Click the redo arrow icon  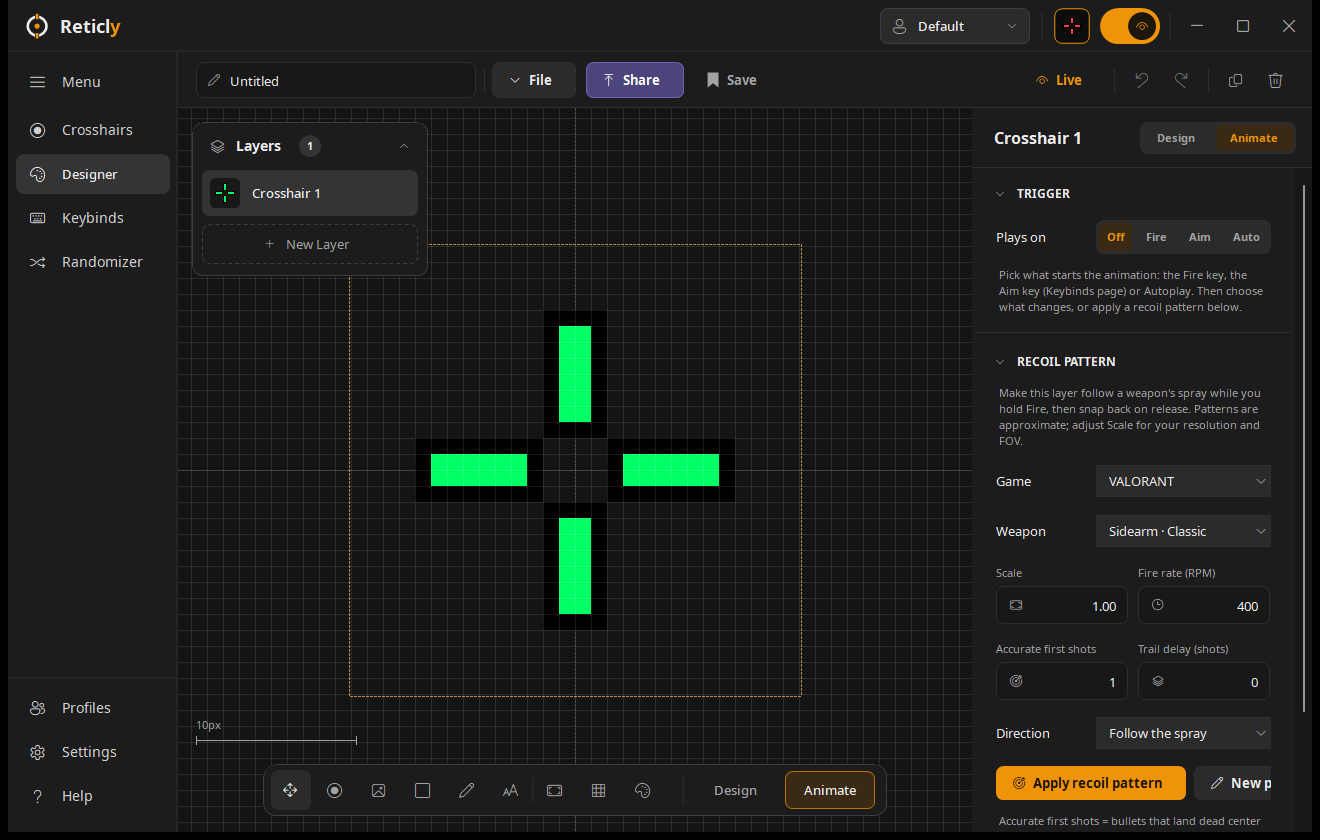1181,80
